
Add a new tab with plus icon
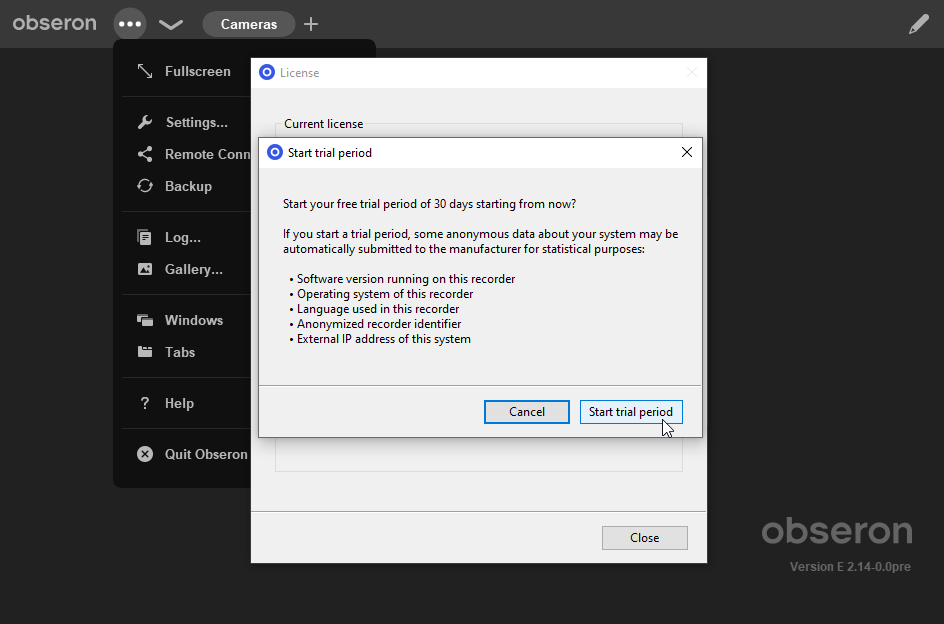click(311, 24)
